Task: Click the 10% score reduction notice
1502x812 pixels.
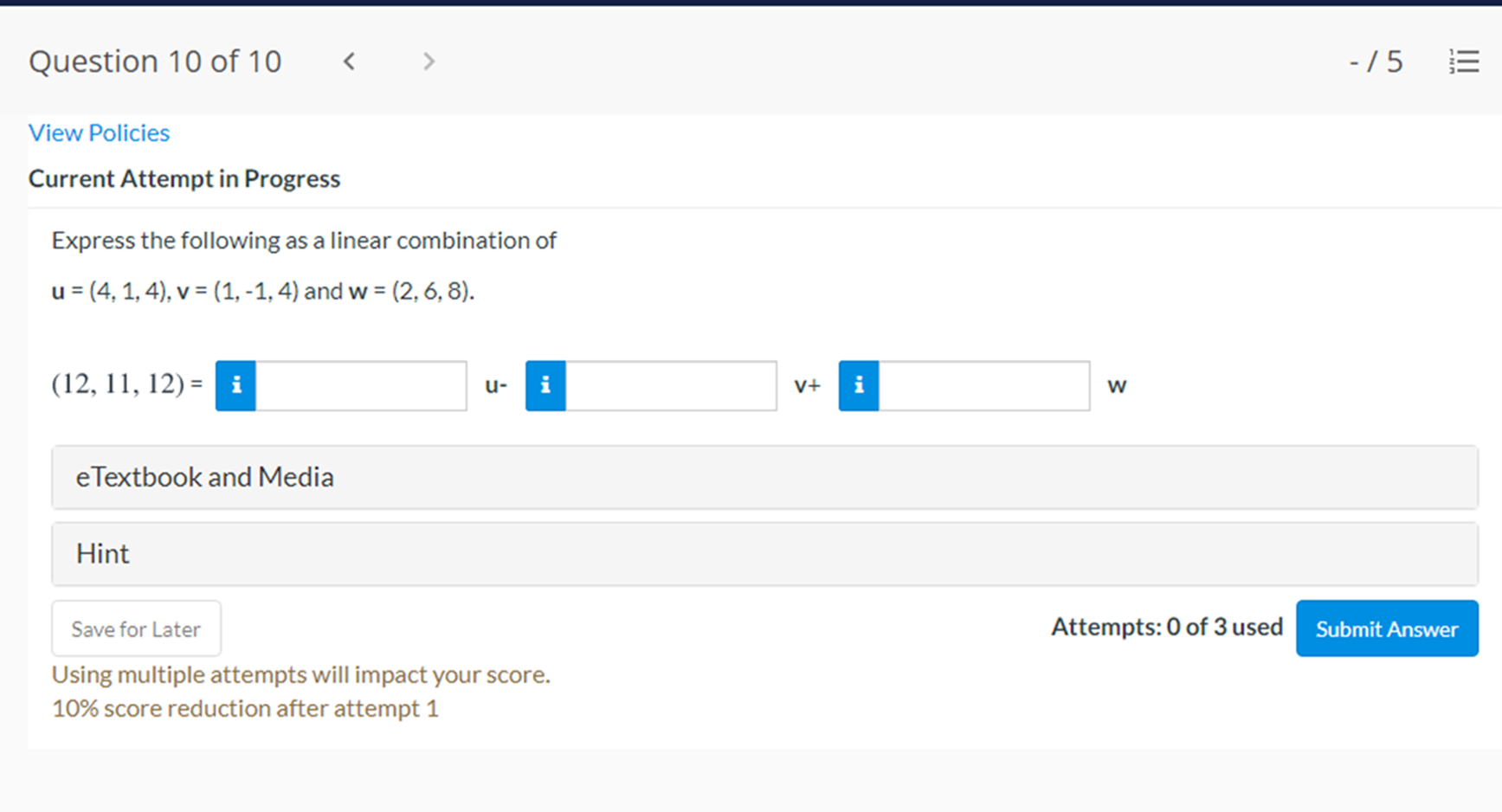Action: click(x=245, y=707)
